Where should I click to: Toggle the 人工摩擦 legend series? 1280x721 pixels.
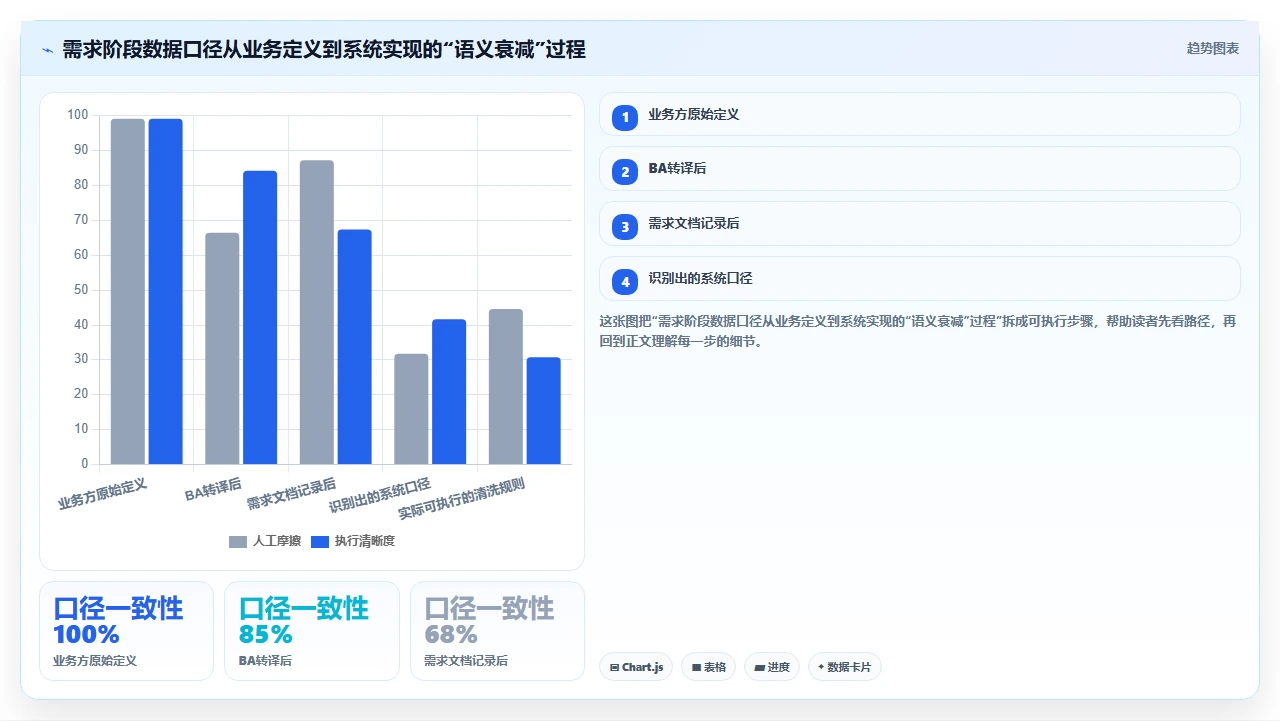[x=265, y=541]
